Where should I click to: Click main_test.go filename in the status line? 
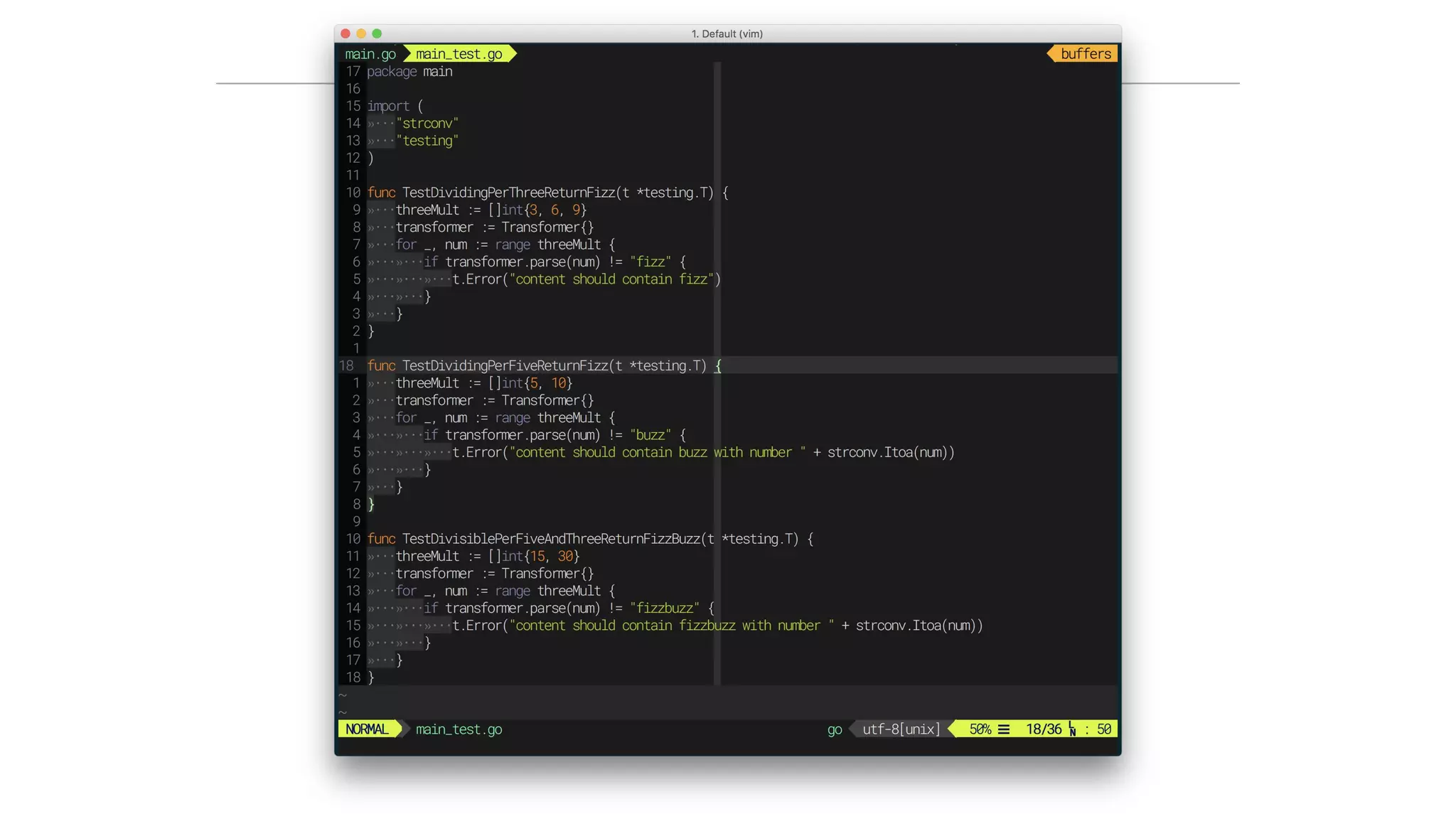click(459, 729)
